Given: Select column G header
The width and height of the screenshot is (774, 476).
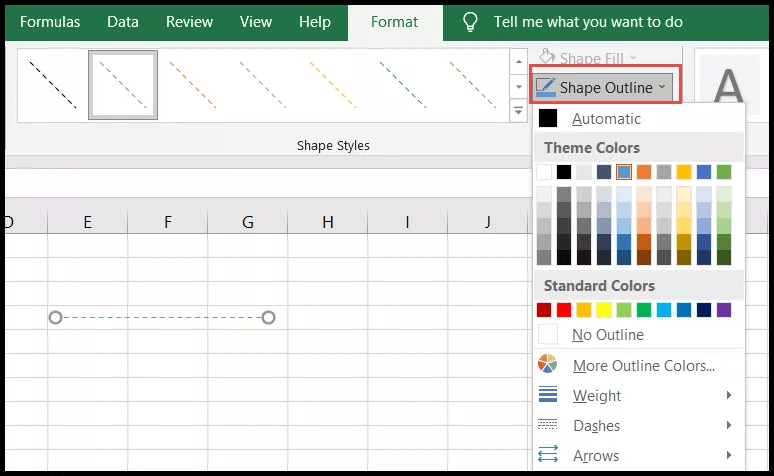Looking at the screenshot, I should coord(247,222).
